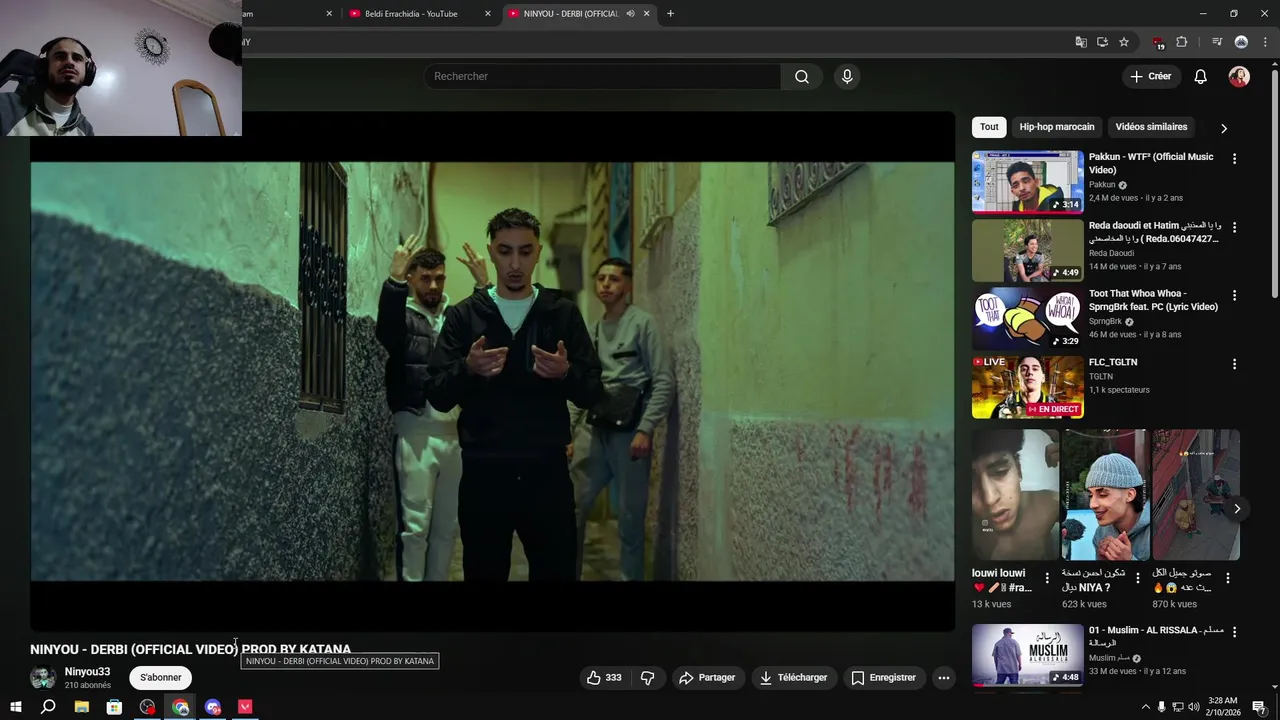Open Discord from taskbar
The width and height of the screenshot is (1280, 720).
coord(213,707)
